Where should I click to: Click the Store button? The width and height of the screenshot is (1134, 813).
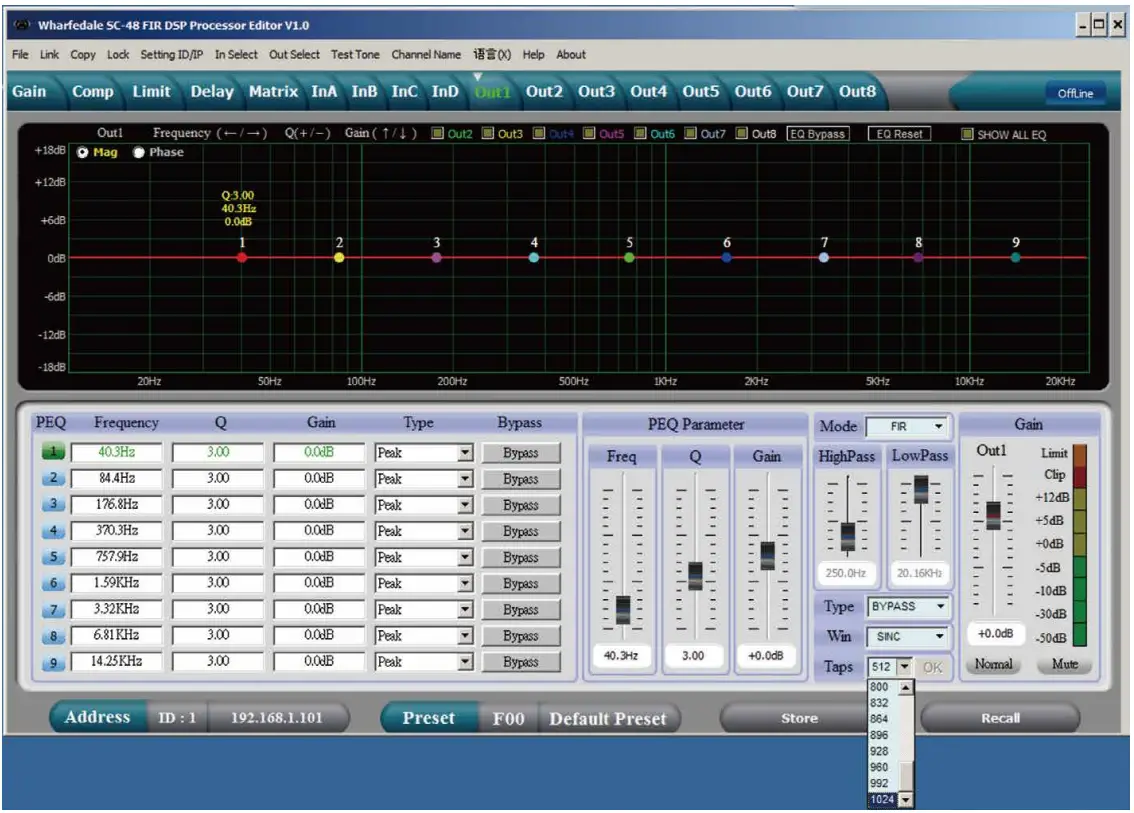coord(800,718)
